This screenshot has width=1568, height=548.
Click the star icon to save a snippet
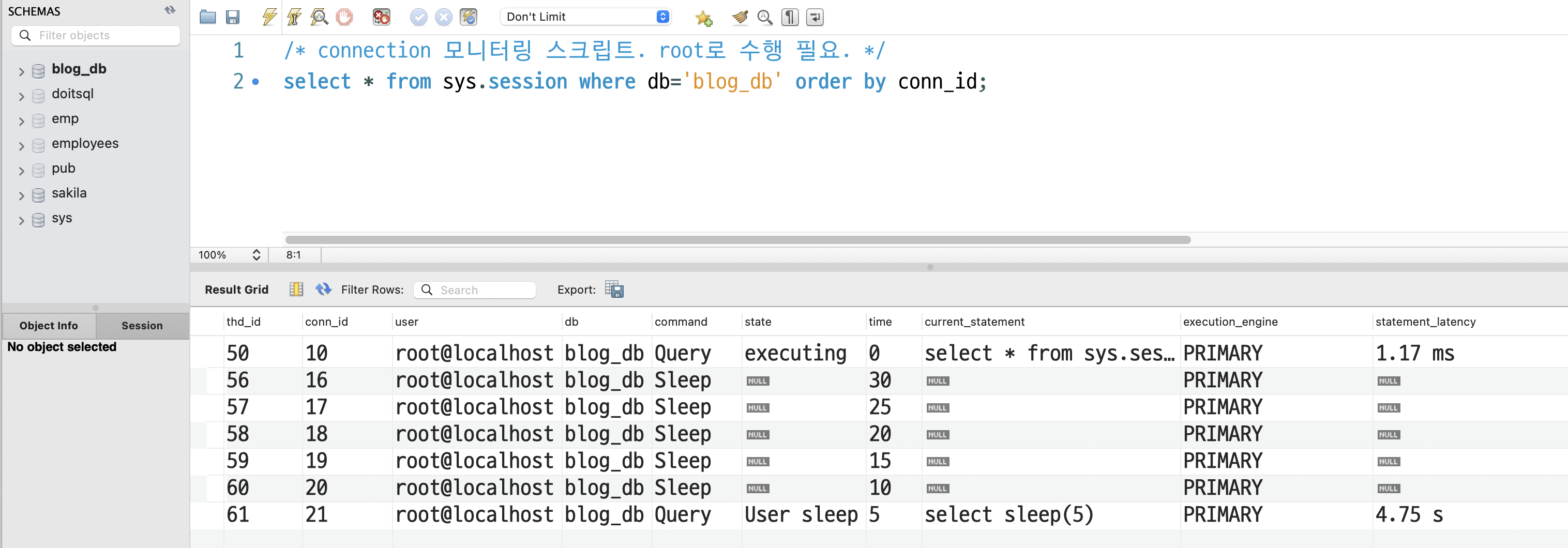pyautogui.click(x=703, y=18)
